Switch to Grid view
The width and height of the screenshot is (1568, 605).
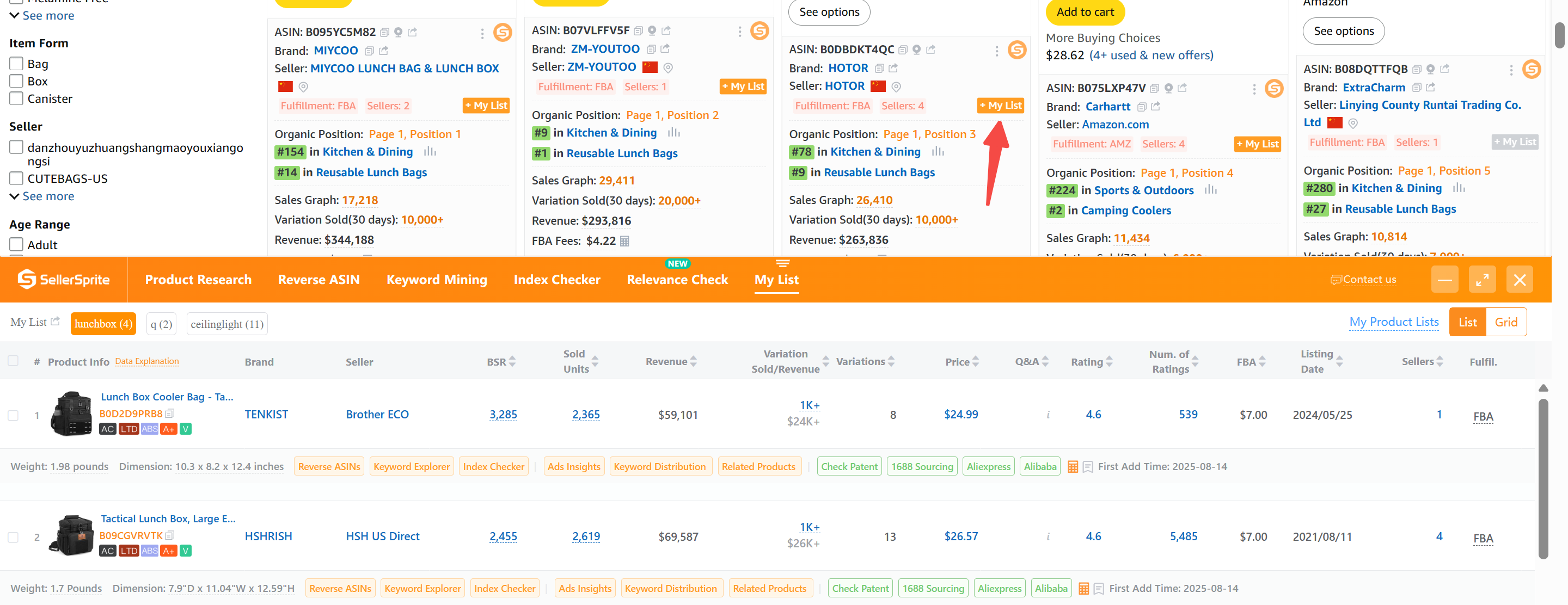pos(1506,322)
